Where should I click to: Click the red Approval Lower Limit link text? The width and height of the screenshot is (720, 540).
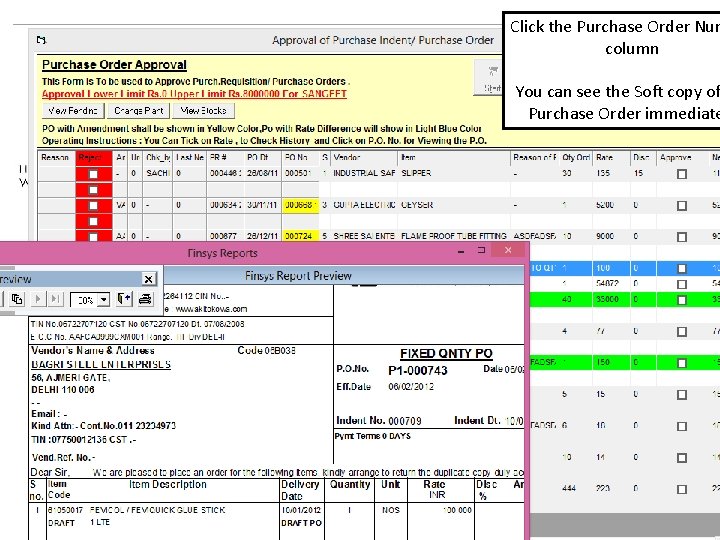pos(194,94)
